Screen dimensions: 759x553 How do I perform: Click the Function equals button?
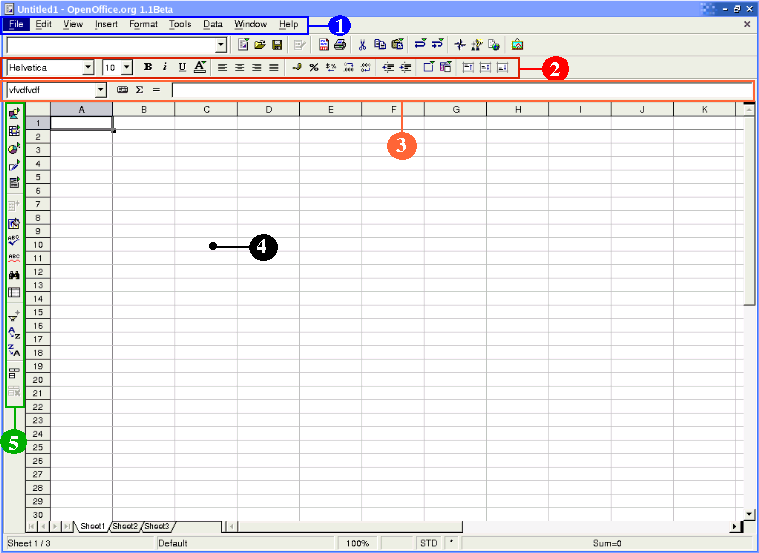click(x=156, y=90)
